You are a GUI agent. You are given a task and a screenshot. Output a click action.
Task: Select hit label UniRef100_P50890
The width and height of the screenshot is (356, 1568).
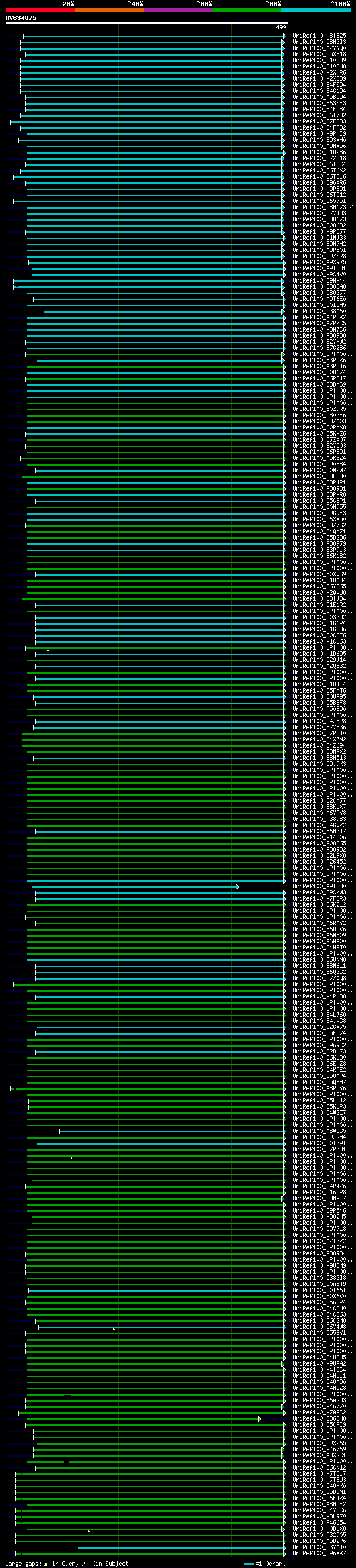(x=319, y=709)
